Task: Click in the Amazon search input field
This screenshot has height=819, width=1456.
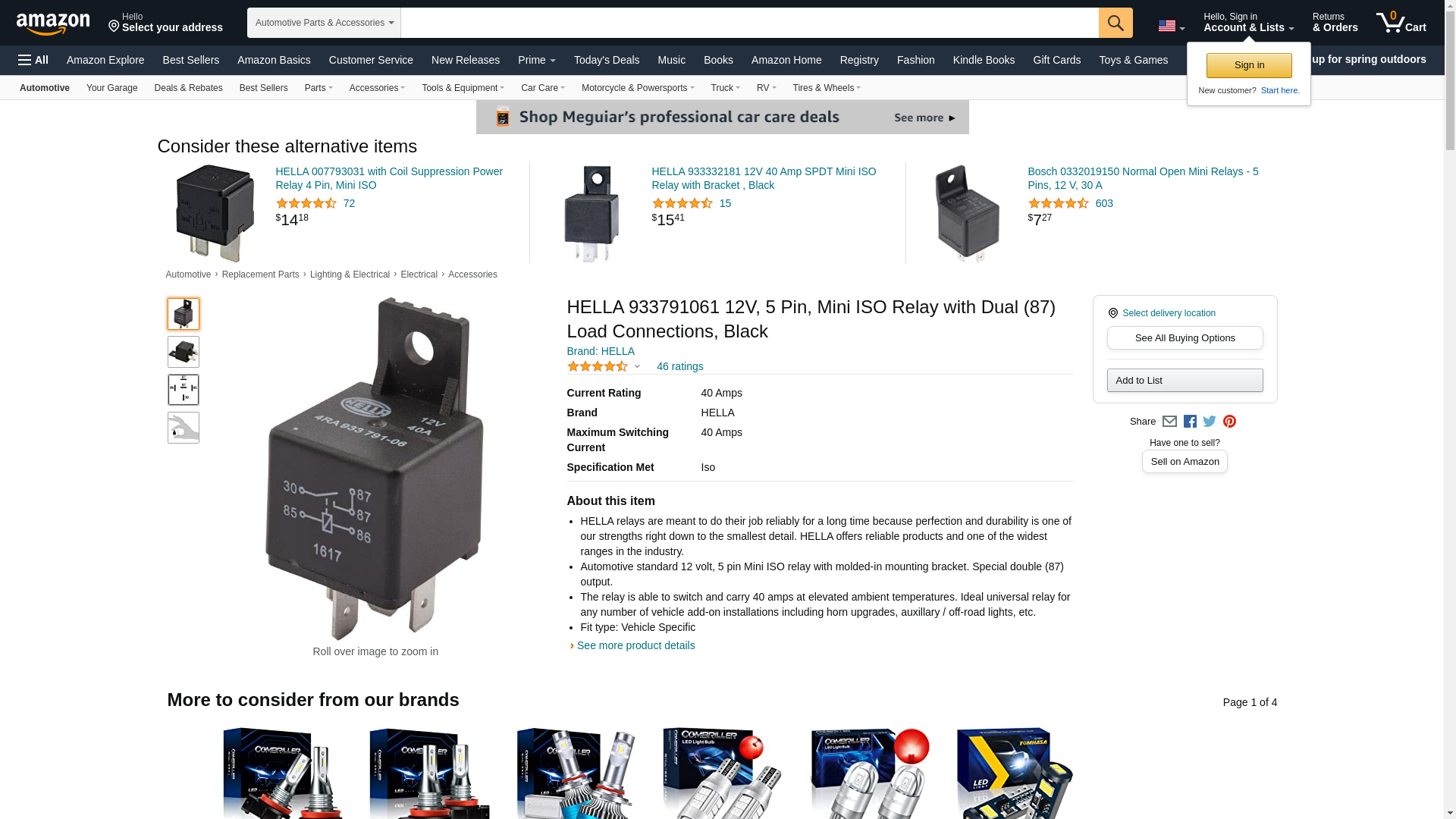Action: point(749,23)
